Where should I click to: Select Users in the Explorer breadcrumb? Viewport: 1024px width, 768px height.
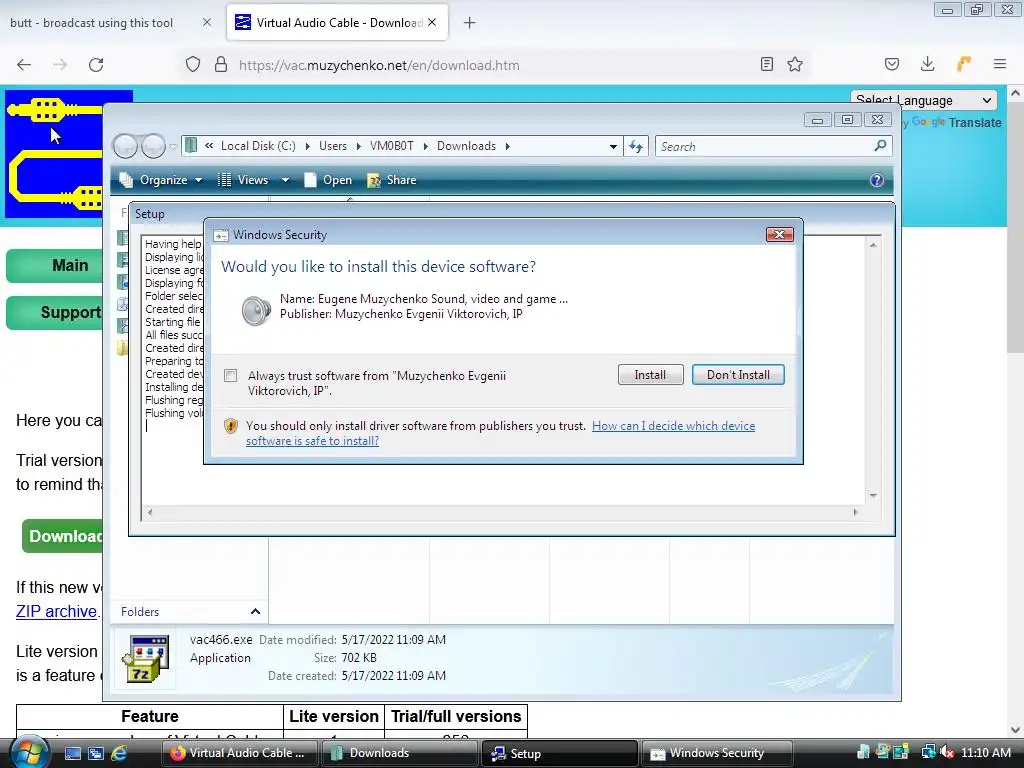333,146
